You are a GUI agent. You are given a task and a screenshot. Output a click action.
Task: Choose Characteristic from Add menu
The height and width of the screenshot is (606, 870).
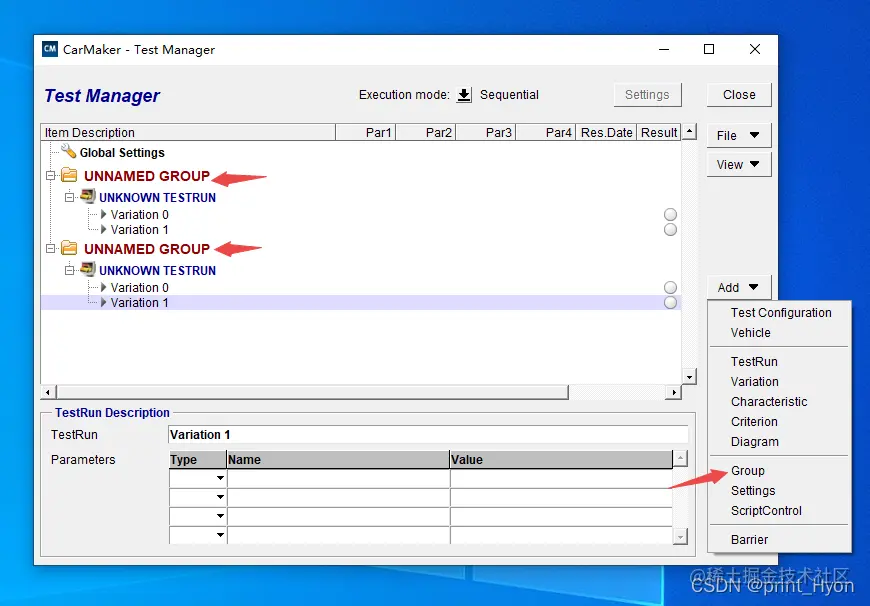pyautogui.click(x=768, y=402)
